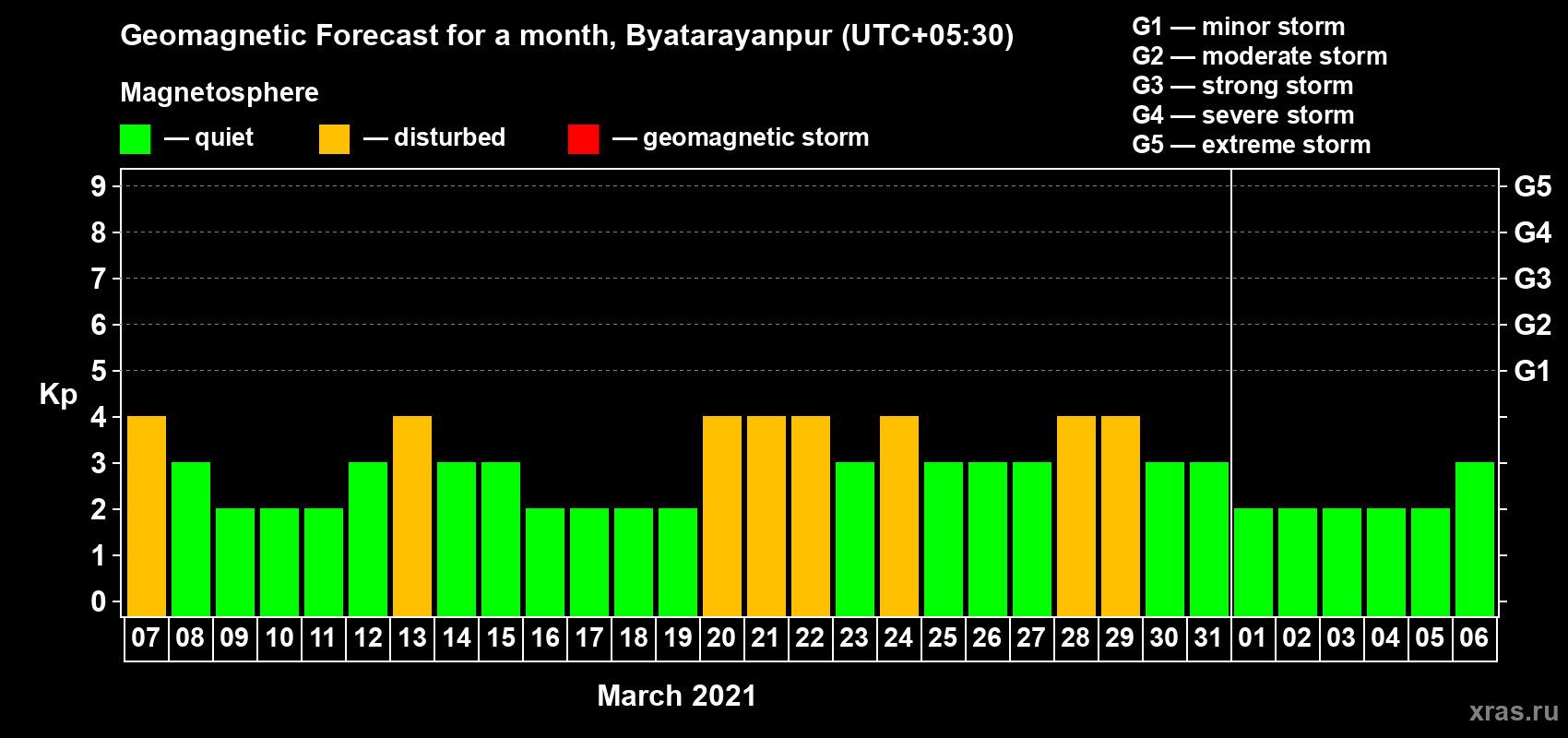Click the right-axis G1 label
Image resolution: width=1568 pixels, height=738 pixels.
[1533, 371]
